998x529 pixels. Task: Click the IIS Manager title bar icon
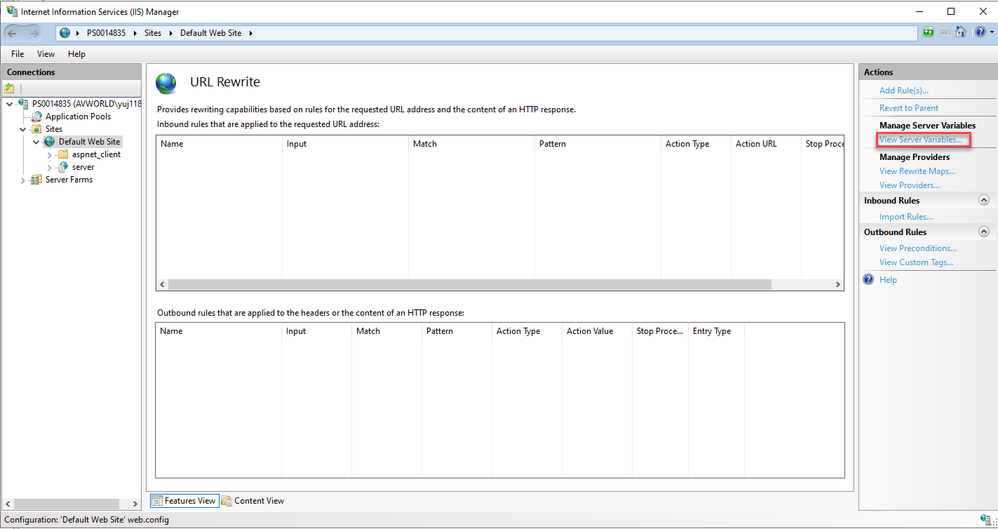coord(11,11)
